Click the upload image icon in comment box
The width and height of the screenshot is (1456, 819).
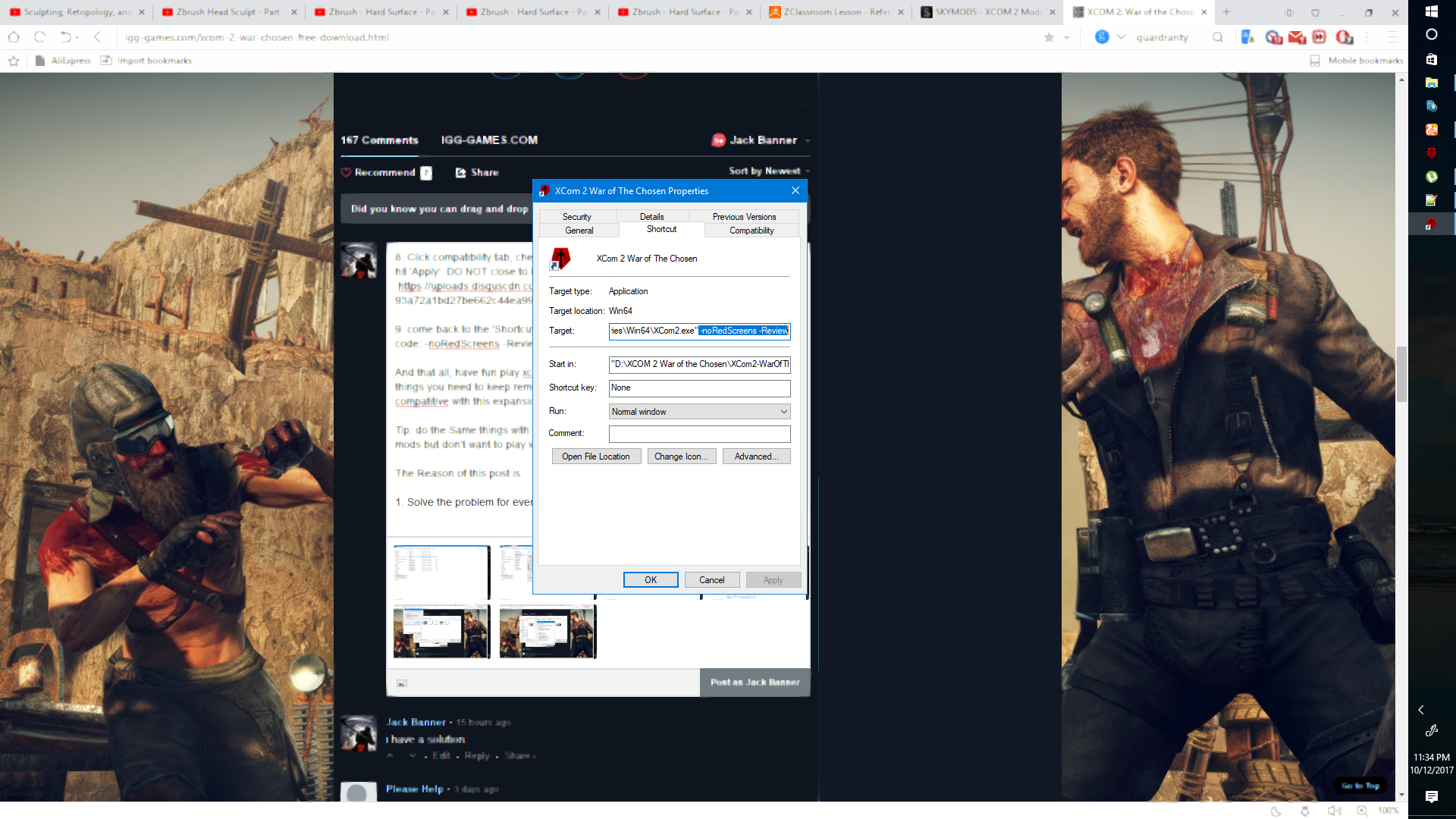click(402, 683)
